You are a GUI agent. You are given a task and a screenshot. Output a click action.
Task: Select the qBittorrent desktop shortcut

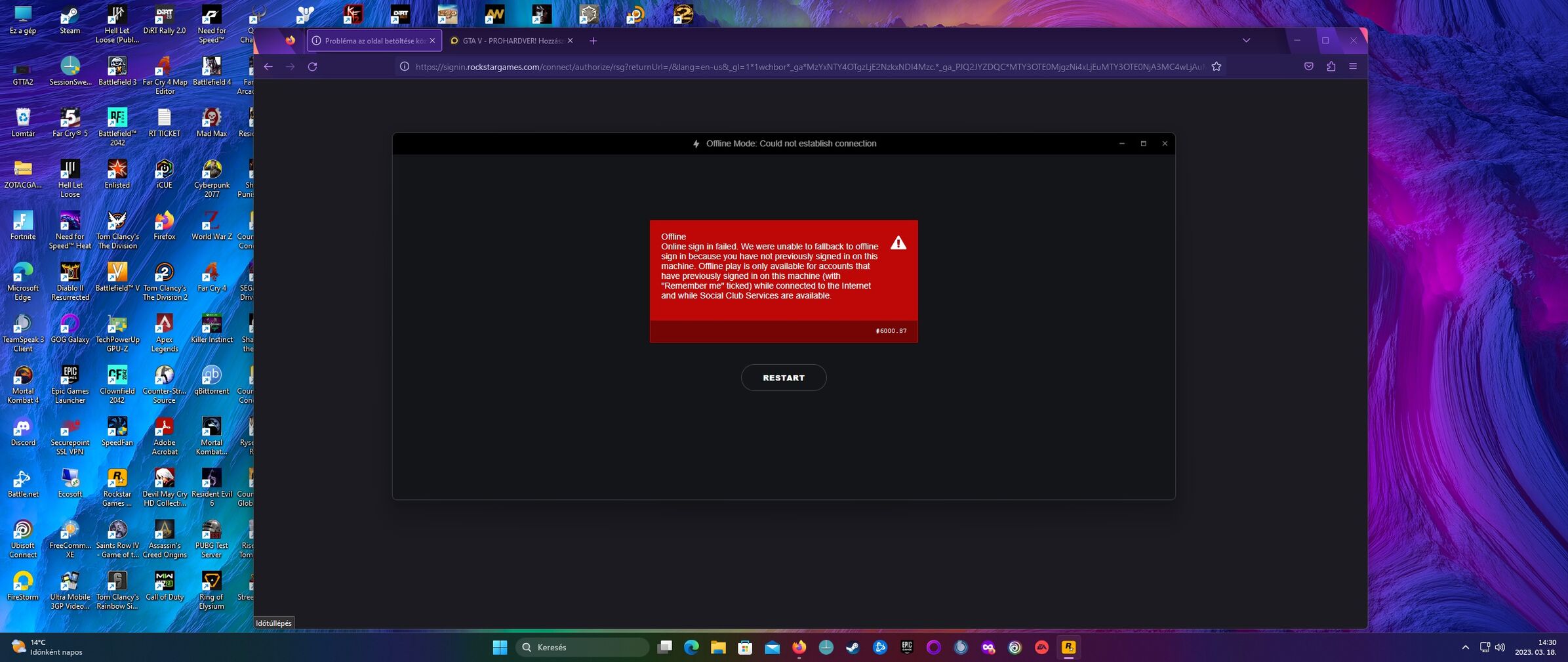pyautogui.click(x=212, y=381)
